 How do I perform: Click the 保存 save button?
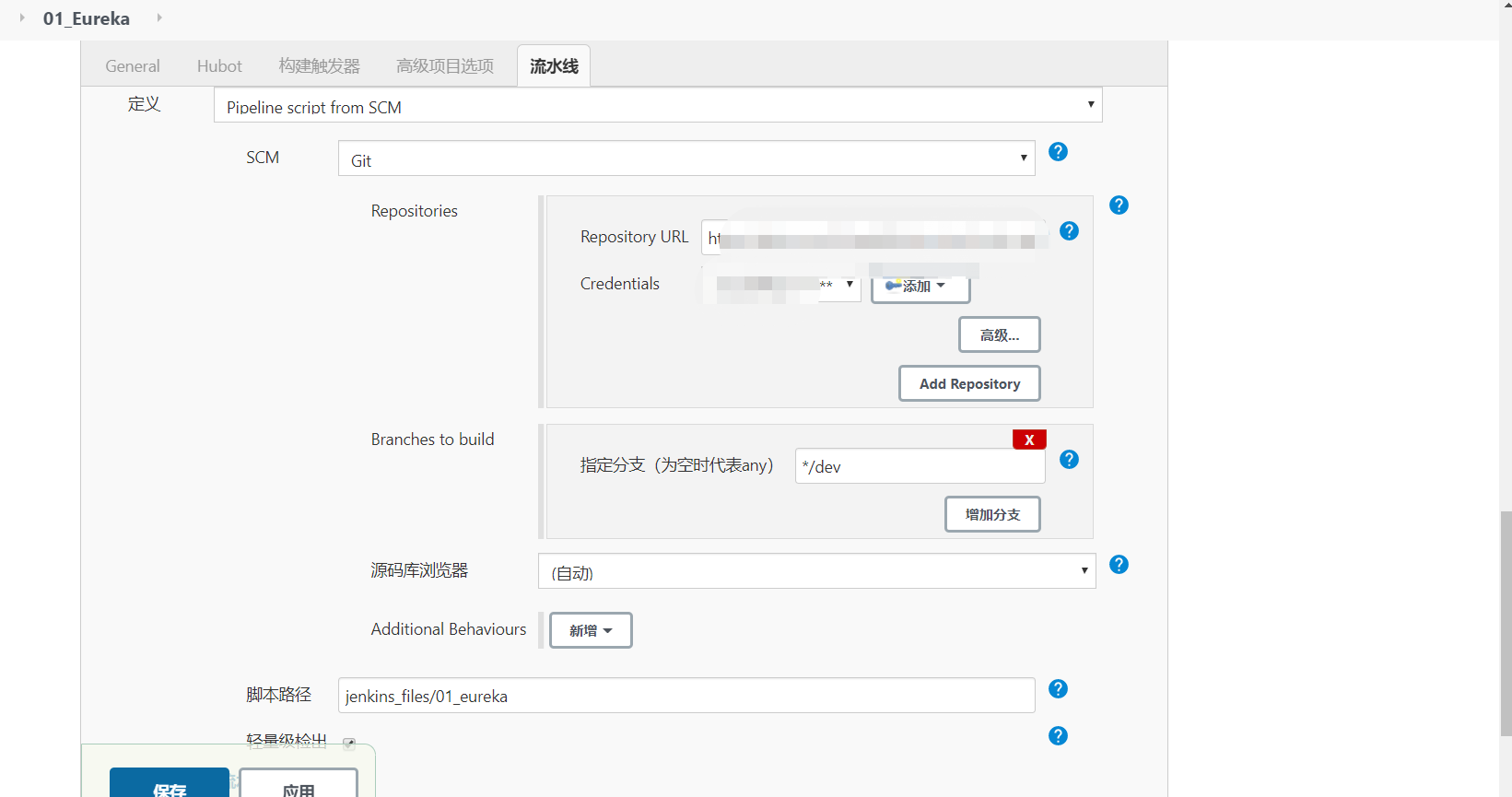[x=170, y=783]
